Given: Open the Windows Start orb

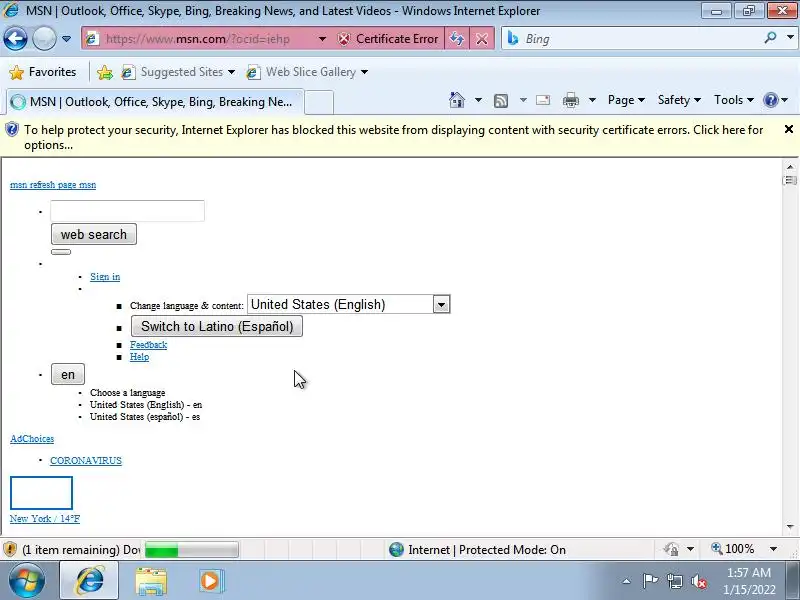Looking at the screenshot, I should tap(26, 581).
